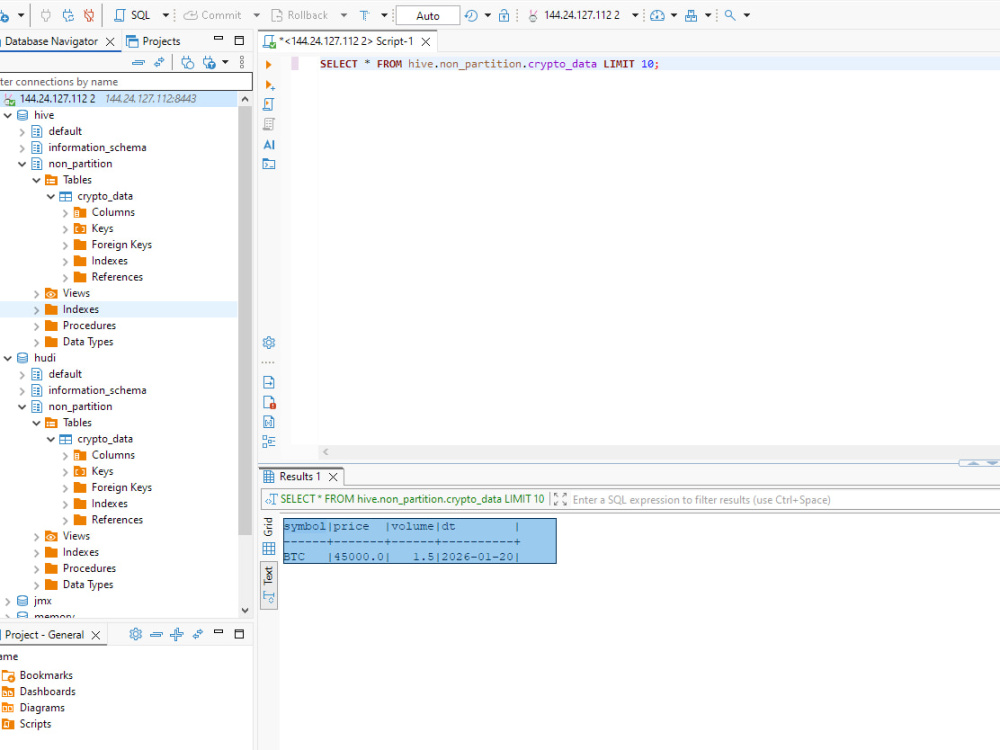
Task: Open Project panel settings gear
Action: [135, 634]
